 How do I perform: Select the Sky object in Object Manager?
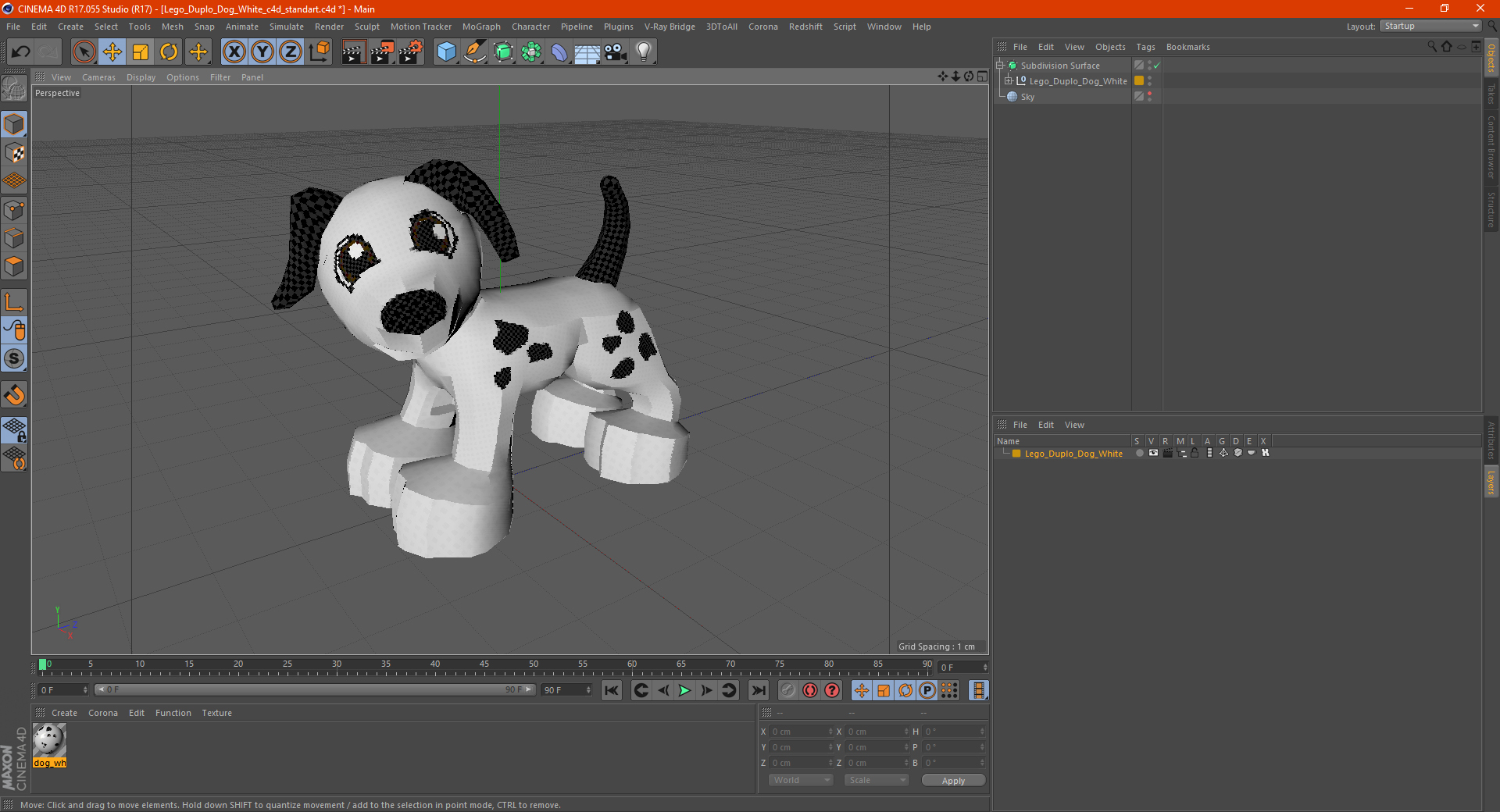[x=1027, y=97]
